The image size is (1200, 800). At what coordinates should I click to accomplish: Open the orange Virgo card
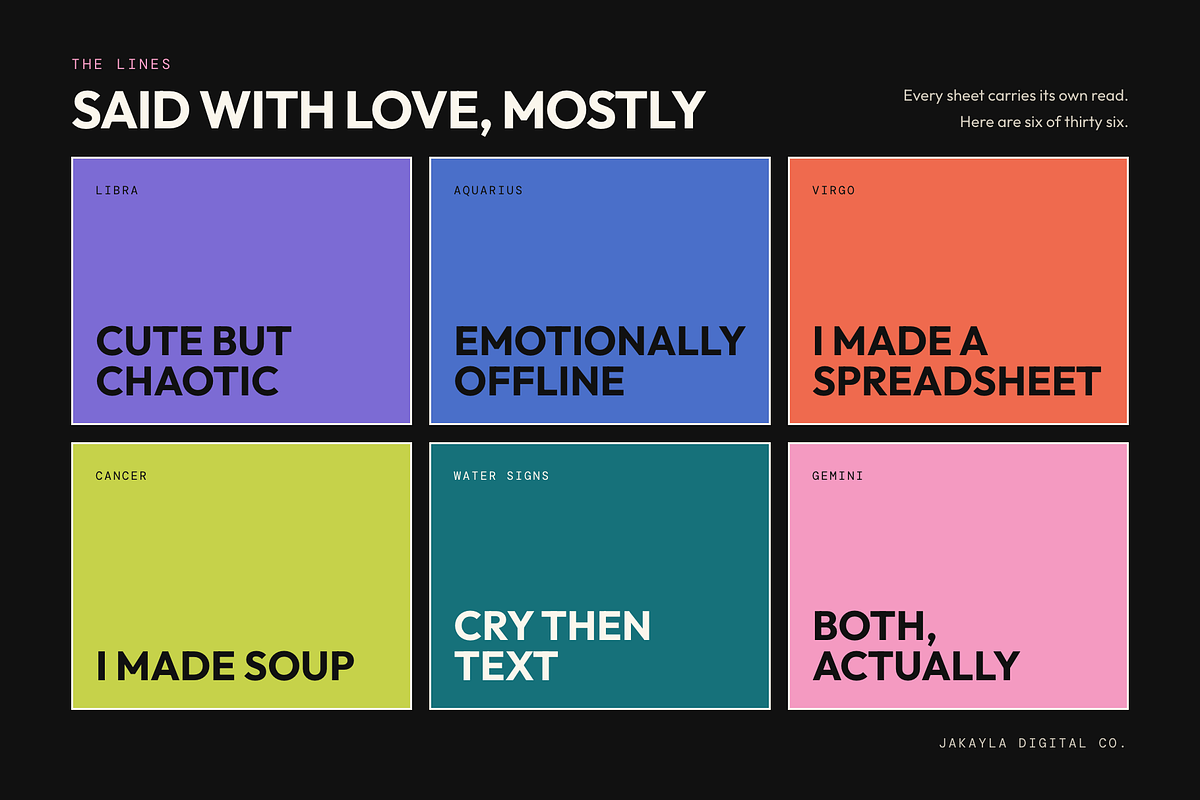[x=958, y=291]
